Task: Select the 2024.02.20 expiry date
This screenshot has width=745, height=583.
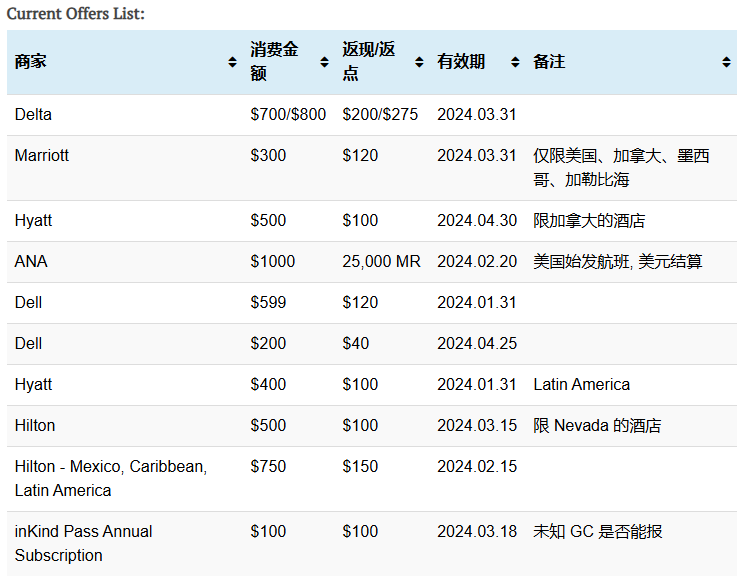Action: click(477, 261)
